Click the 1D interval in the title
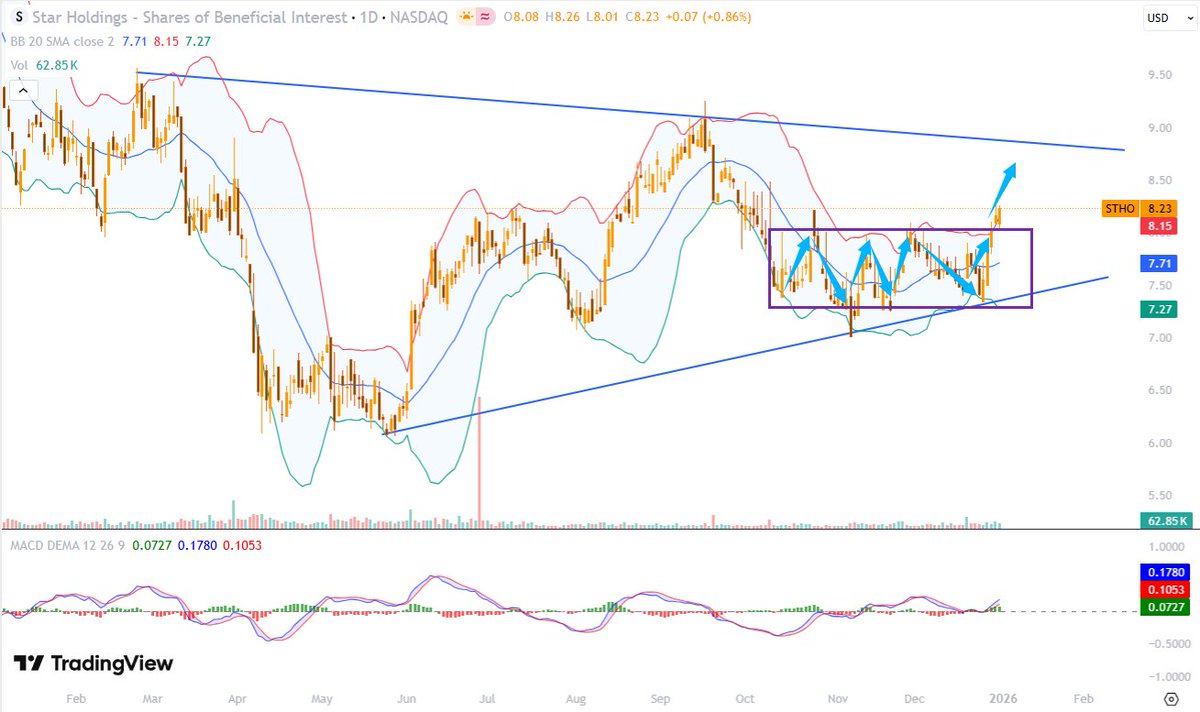 [368, 17]
